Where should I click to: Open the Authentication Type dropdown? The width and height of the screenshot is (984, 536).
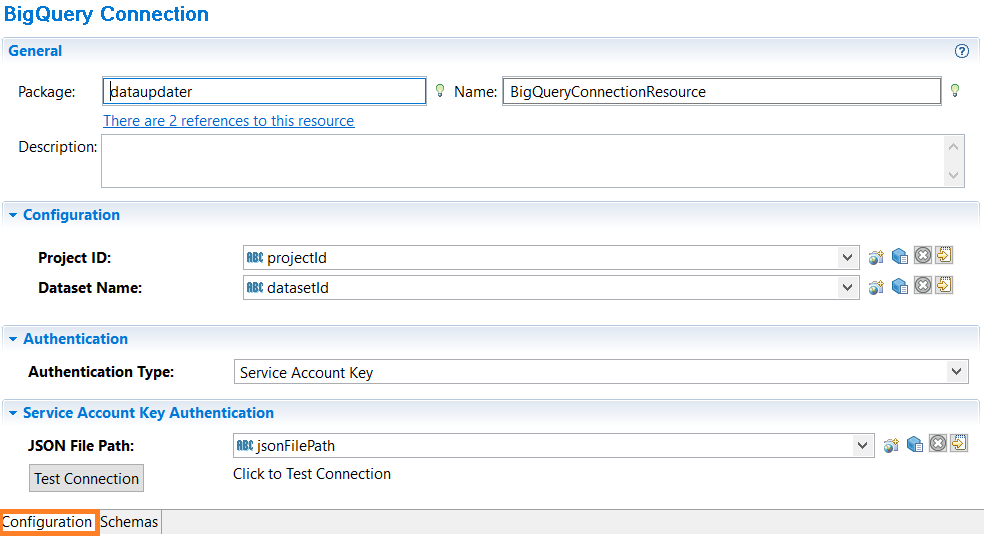pyautogui.click(x=956, y=372)
